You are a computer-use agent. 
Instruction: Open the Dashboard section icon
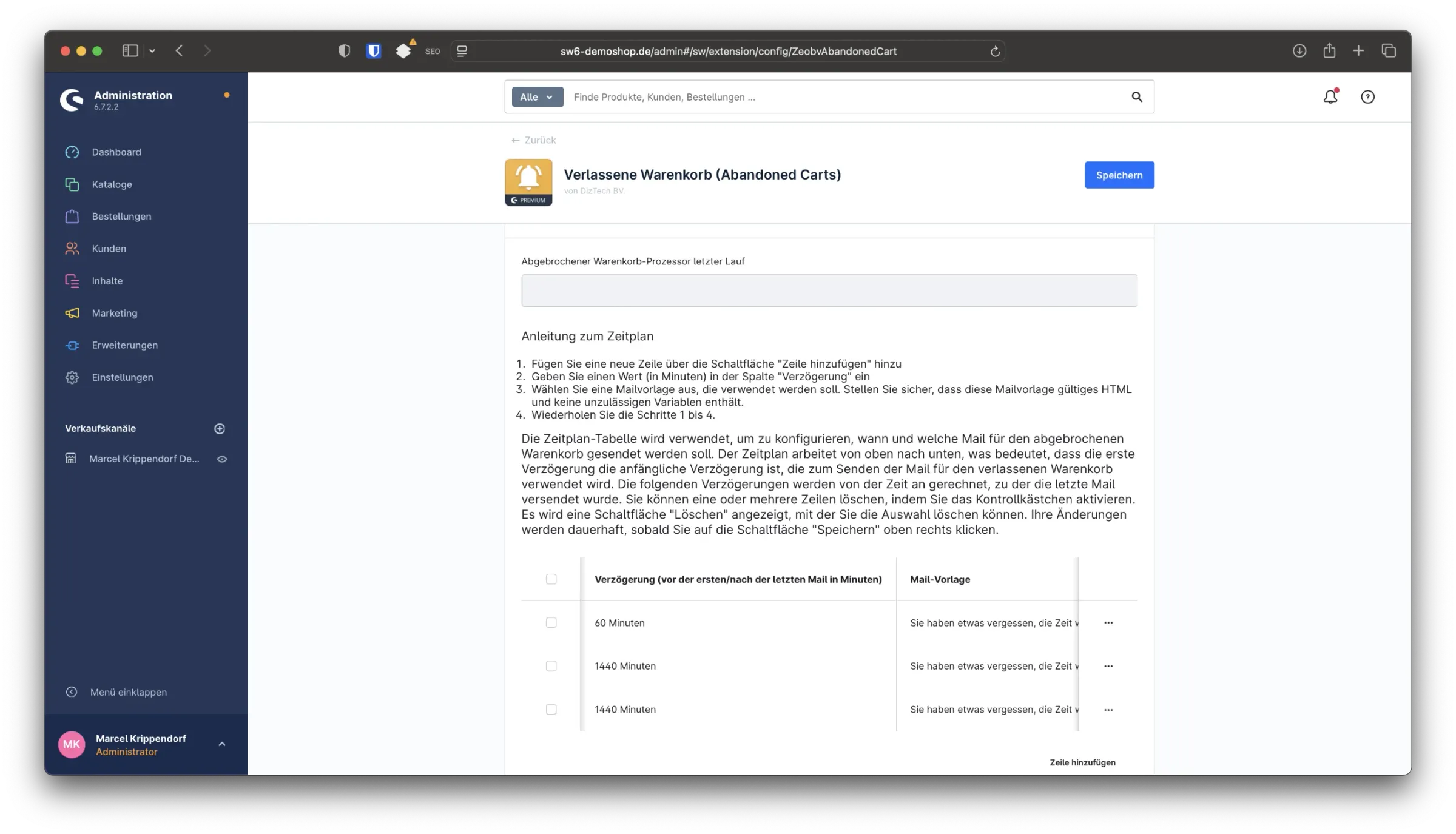point(72,152)
